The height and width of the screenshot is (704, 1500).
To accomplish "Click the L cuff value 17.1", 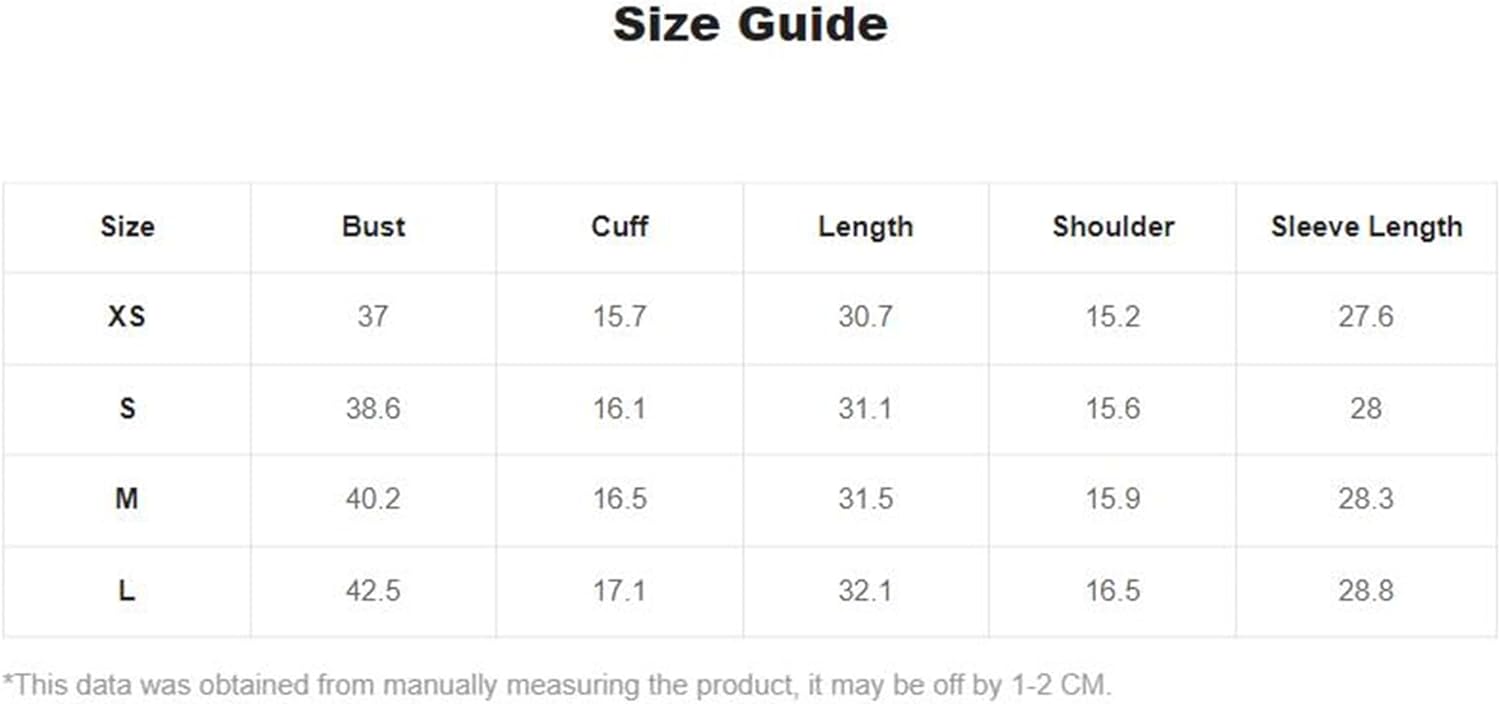I will 619,591.
